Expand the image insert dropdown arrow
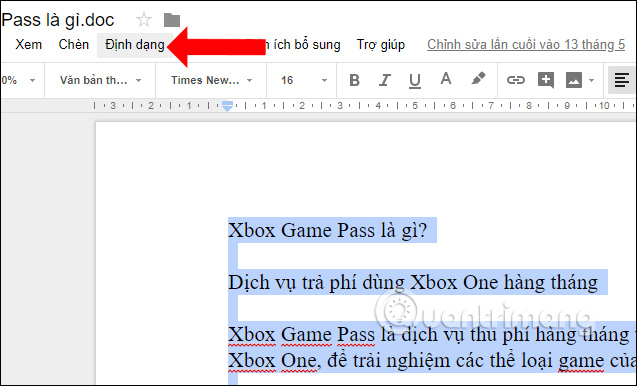Image resolution: width=637 pixels, height=386 pixels. (592, 80)
